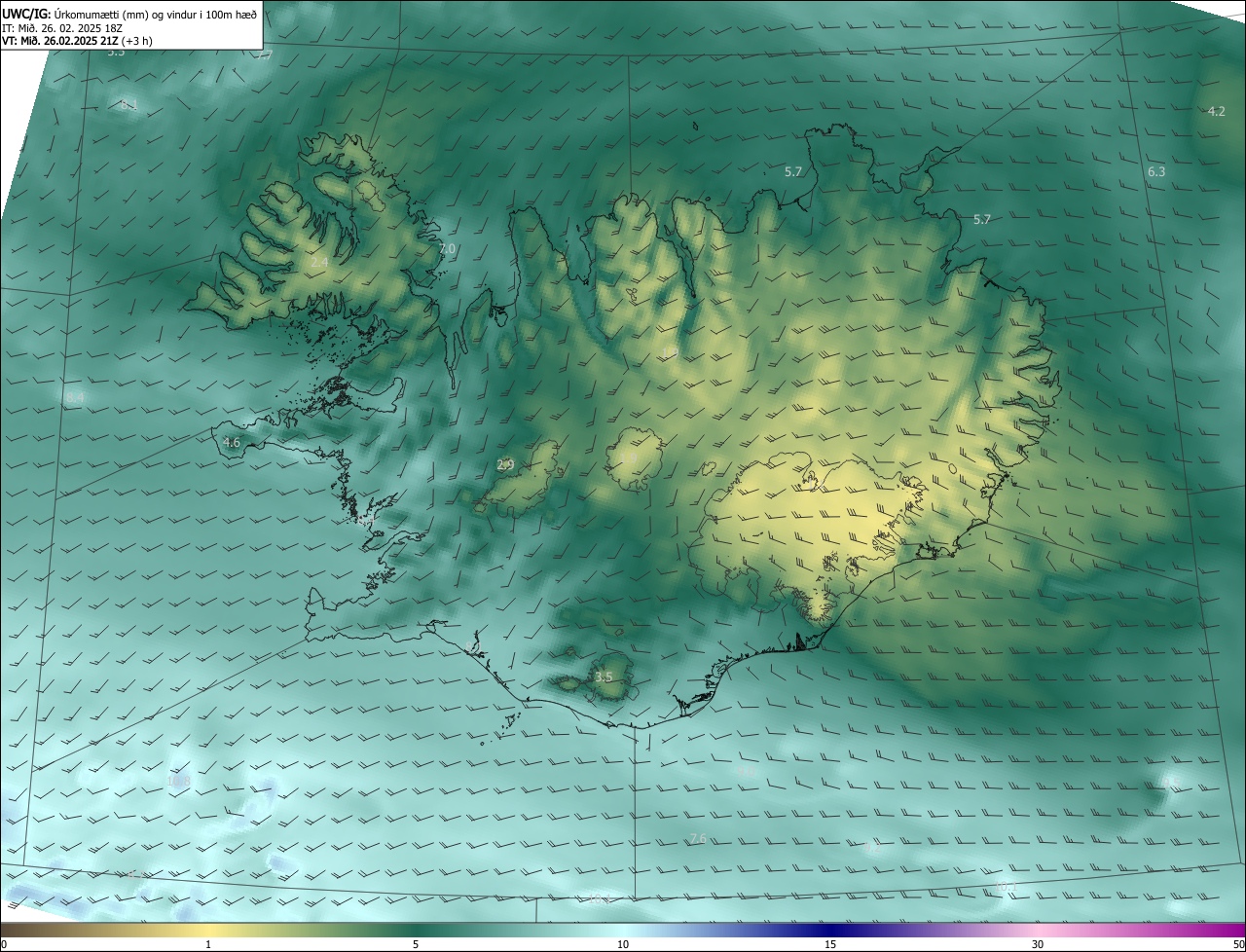Click the 4.2 value label

tap(1217, 111)
